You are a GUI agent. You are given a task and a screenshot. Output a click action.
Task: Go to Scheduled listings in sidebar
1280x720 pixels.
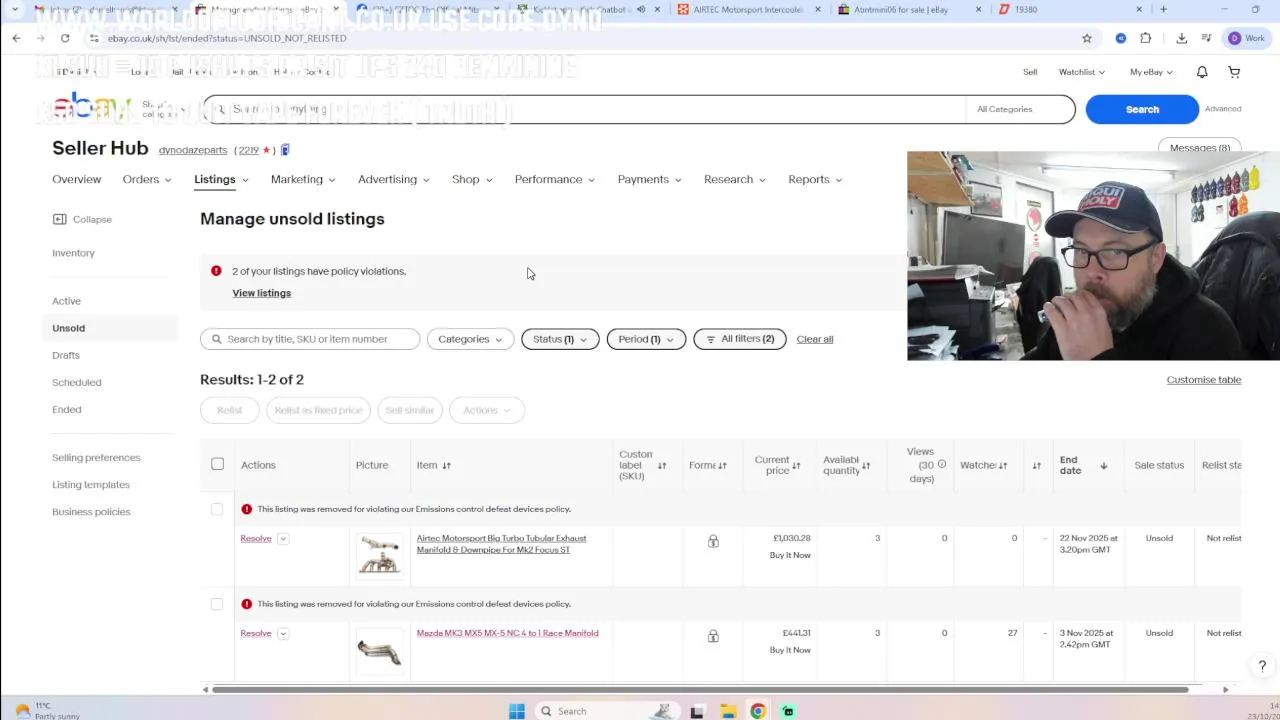[77, 382]
